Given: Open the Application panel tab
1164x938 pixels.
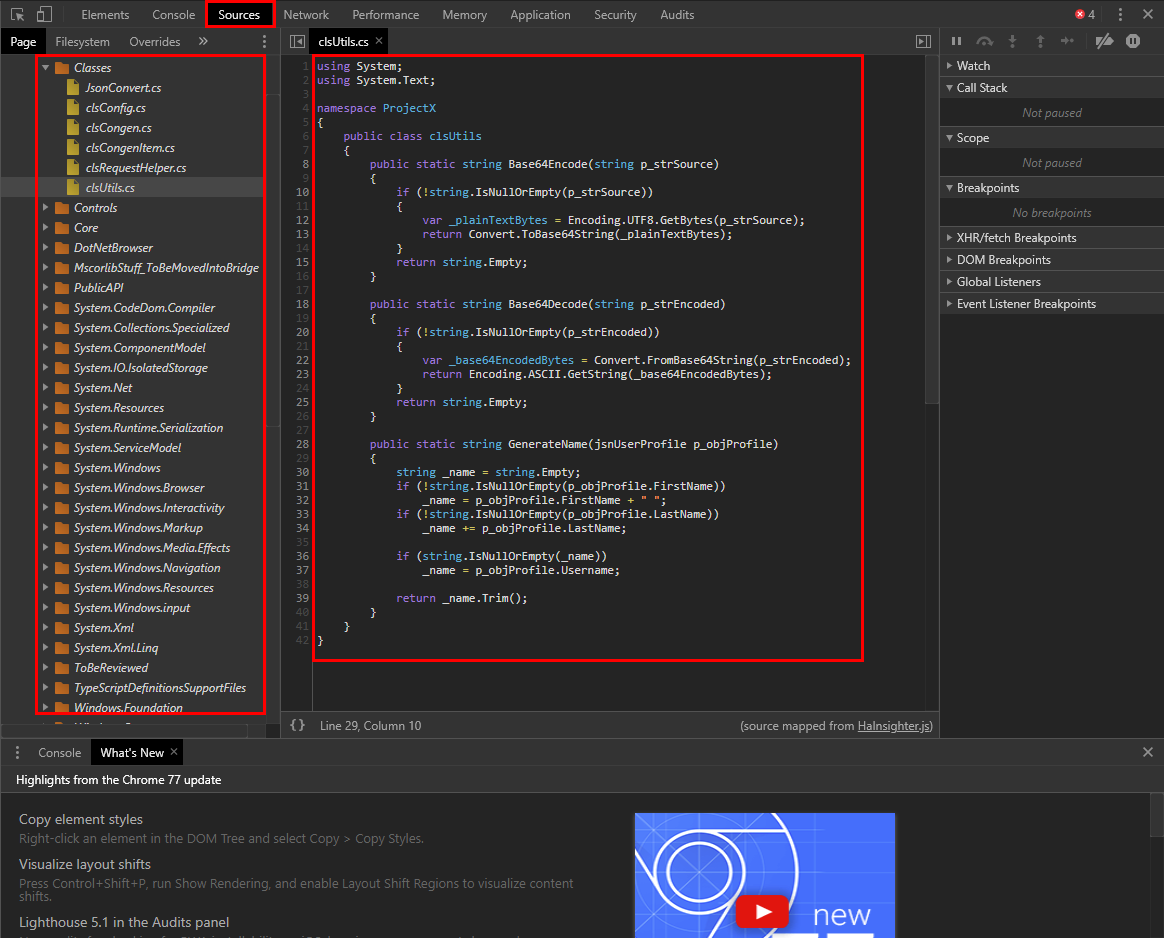Looking at the screenshot, I should [x=540, y=14].
